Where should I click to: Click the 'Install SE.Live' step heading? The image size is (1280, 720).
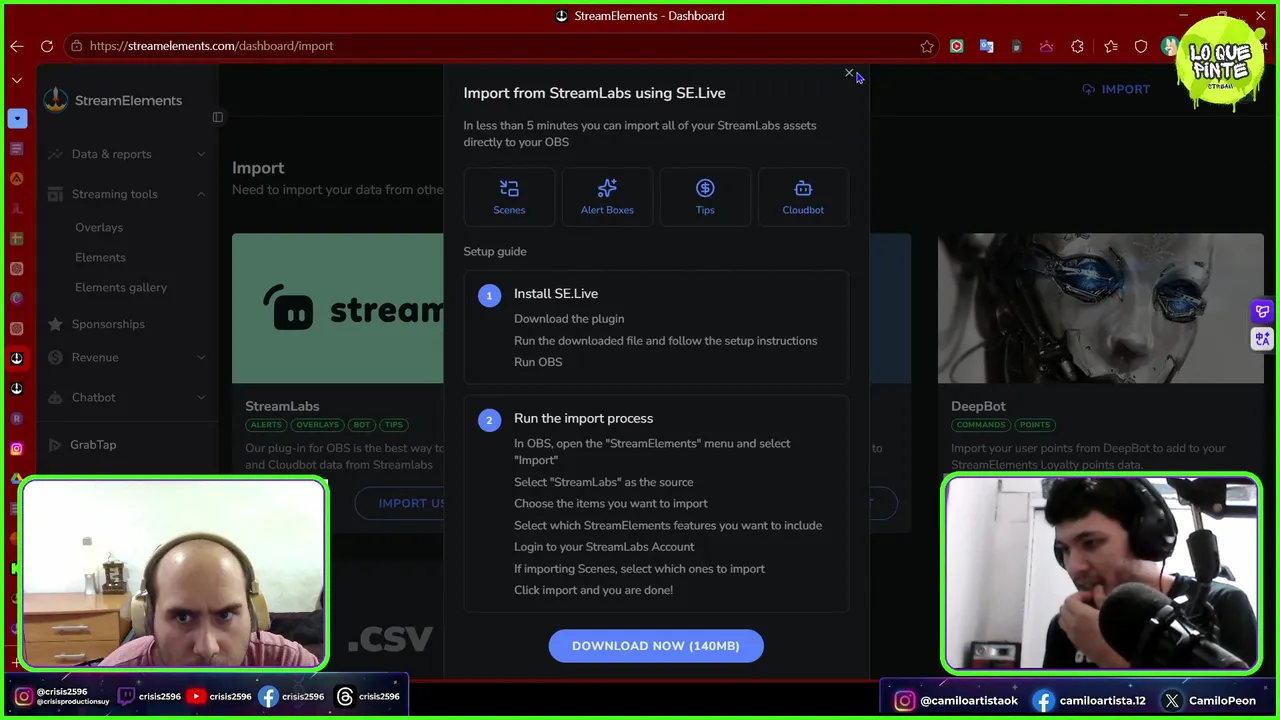[556, 293]
